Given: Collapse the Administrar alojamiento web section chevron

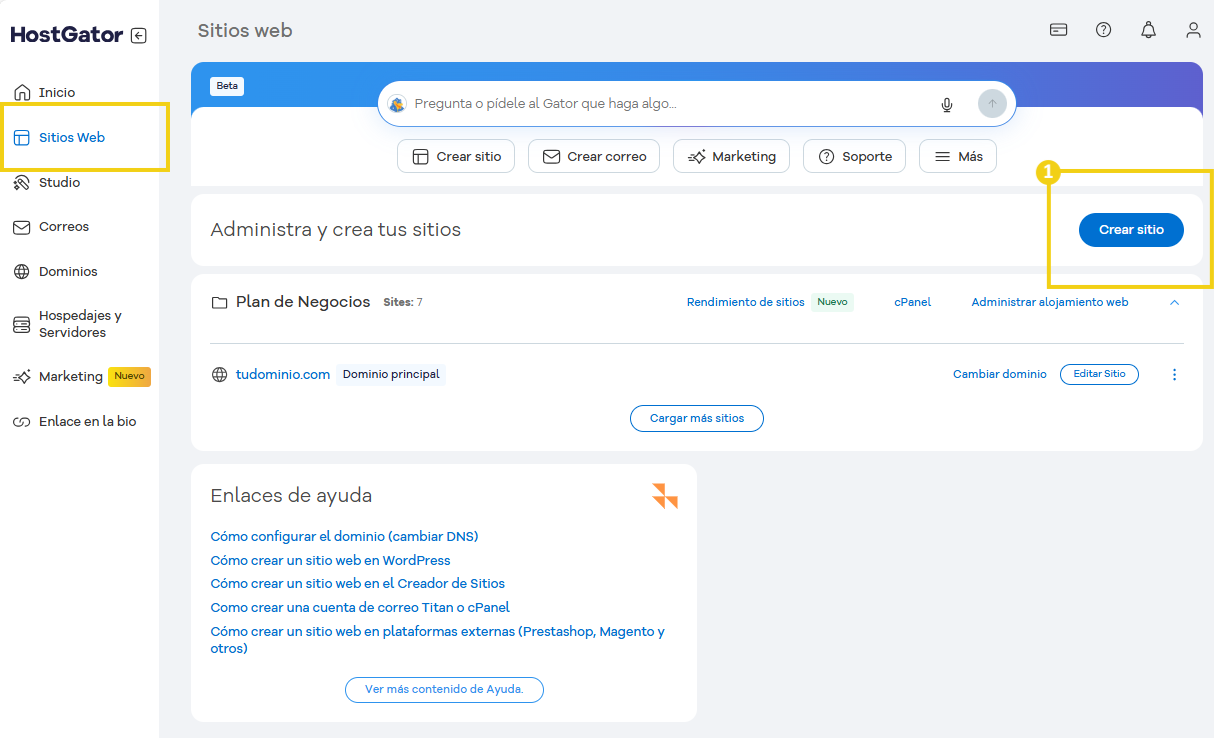Looking at the screenshot, I should pyautogui.click(x=1174, y=301).
